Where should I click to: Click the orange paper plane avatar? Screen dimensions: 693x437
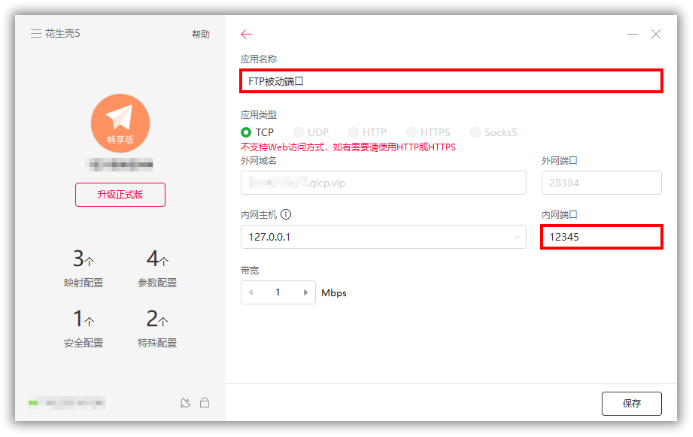tap(120, 124)
